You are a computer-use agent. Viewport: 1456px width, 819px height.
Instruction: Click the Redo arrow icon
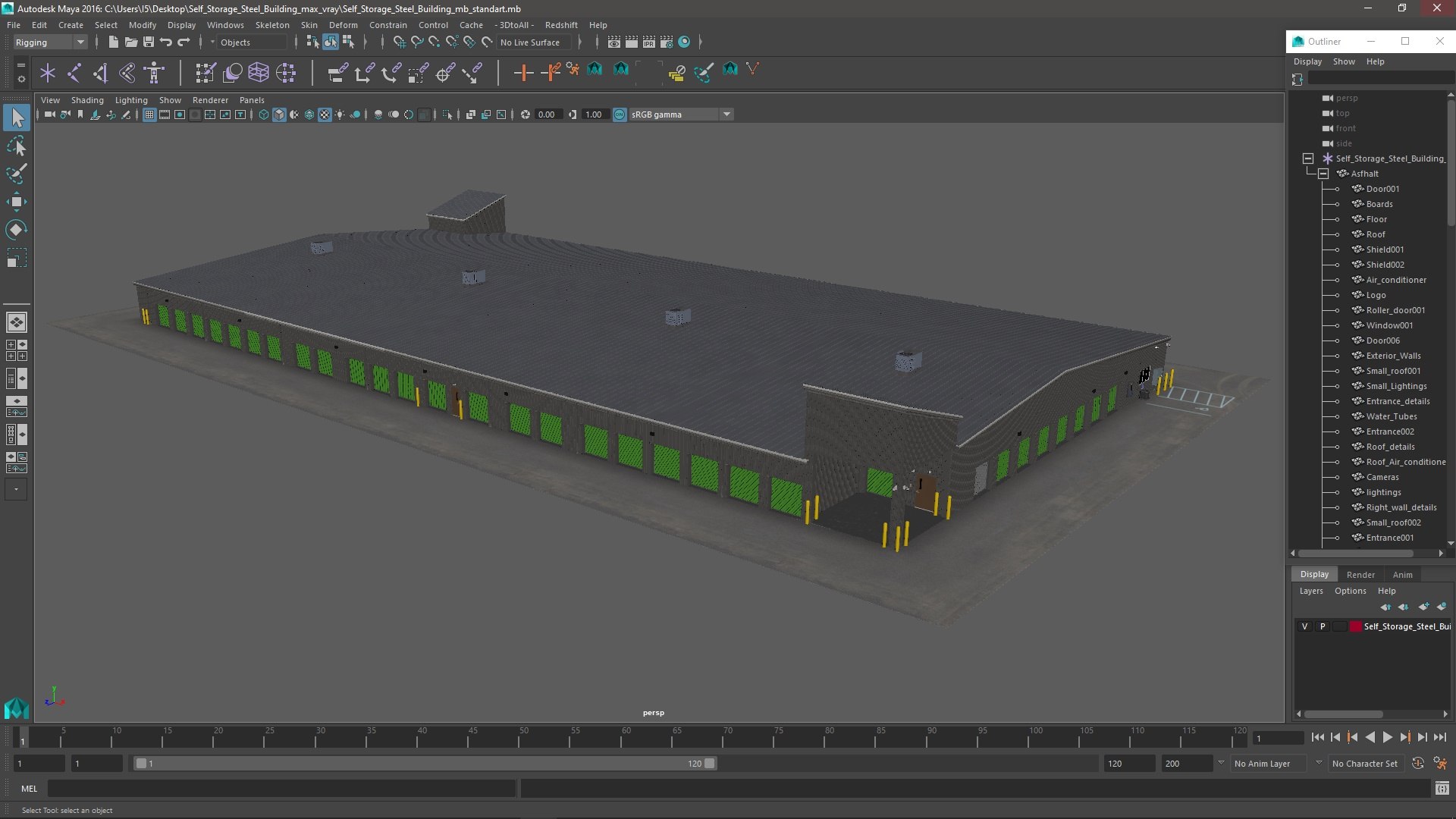184,42
